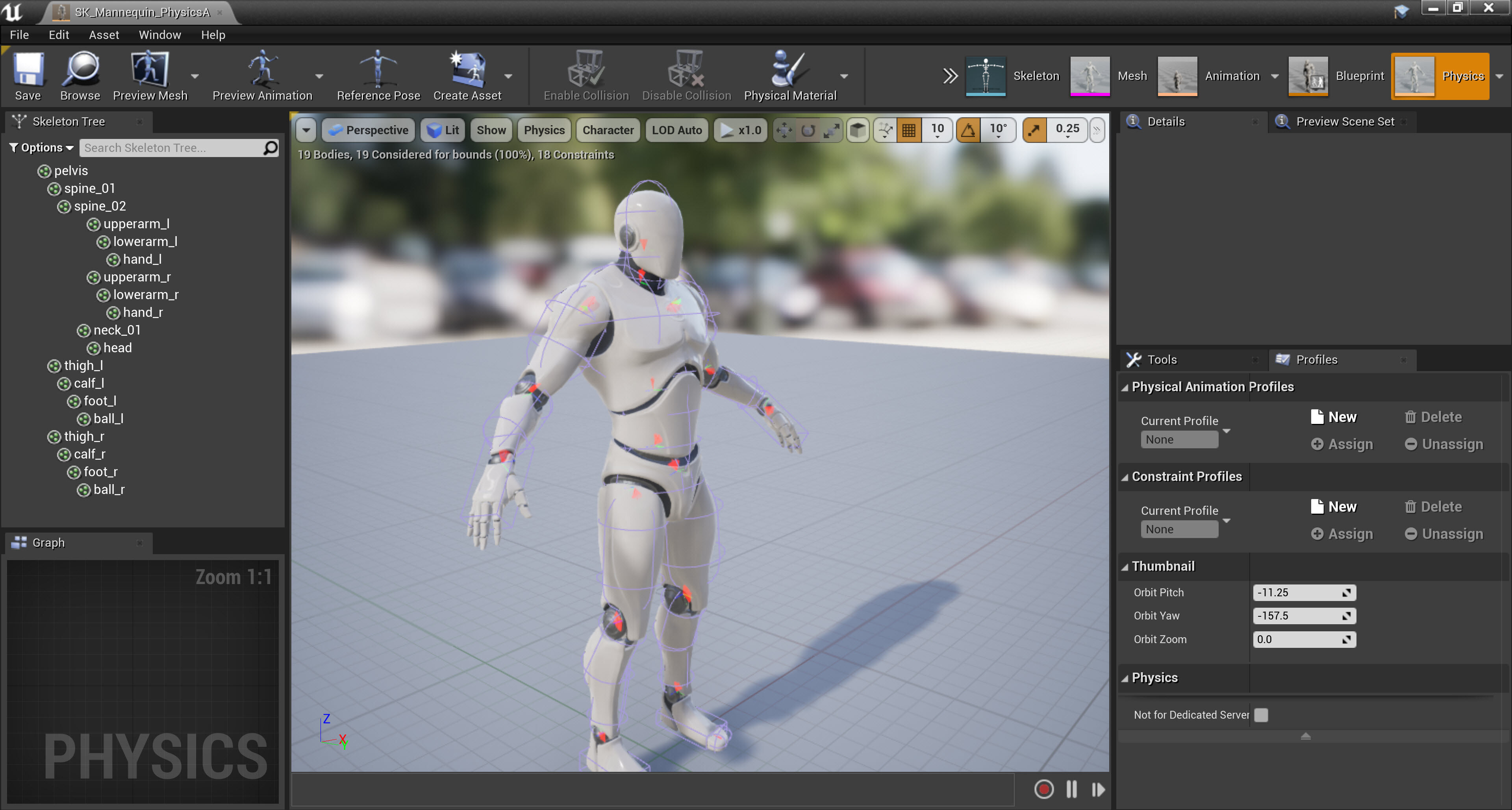Viewport: 1512px width, 810px height.
Task: Open the Asset menu
Action: coord(103,35)
